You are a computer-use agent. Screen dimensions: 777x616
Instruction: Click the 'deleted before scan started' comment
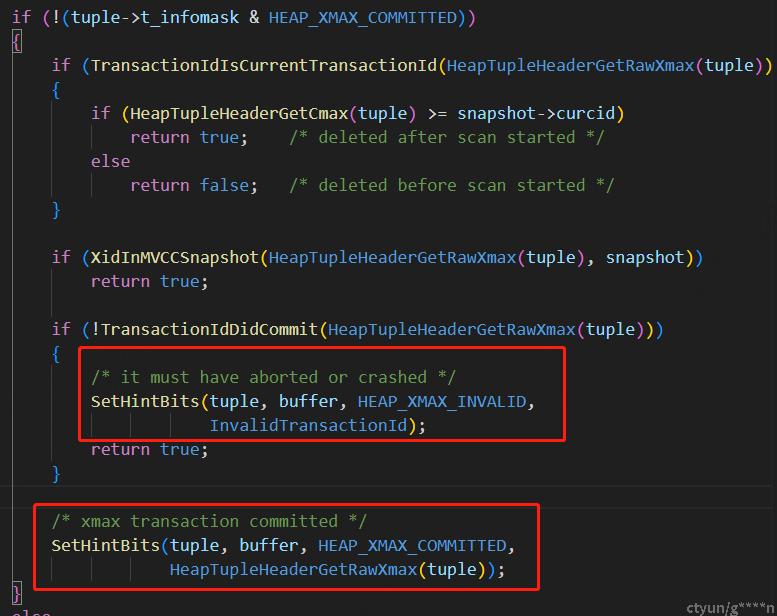pyautogui.click(x=451, y=185)
